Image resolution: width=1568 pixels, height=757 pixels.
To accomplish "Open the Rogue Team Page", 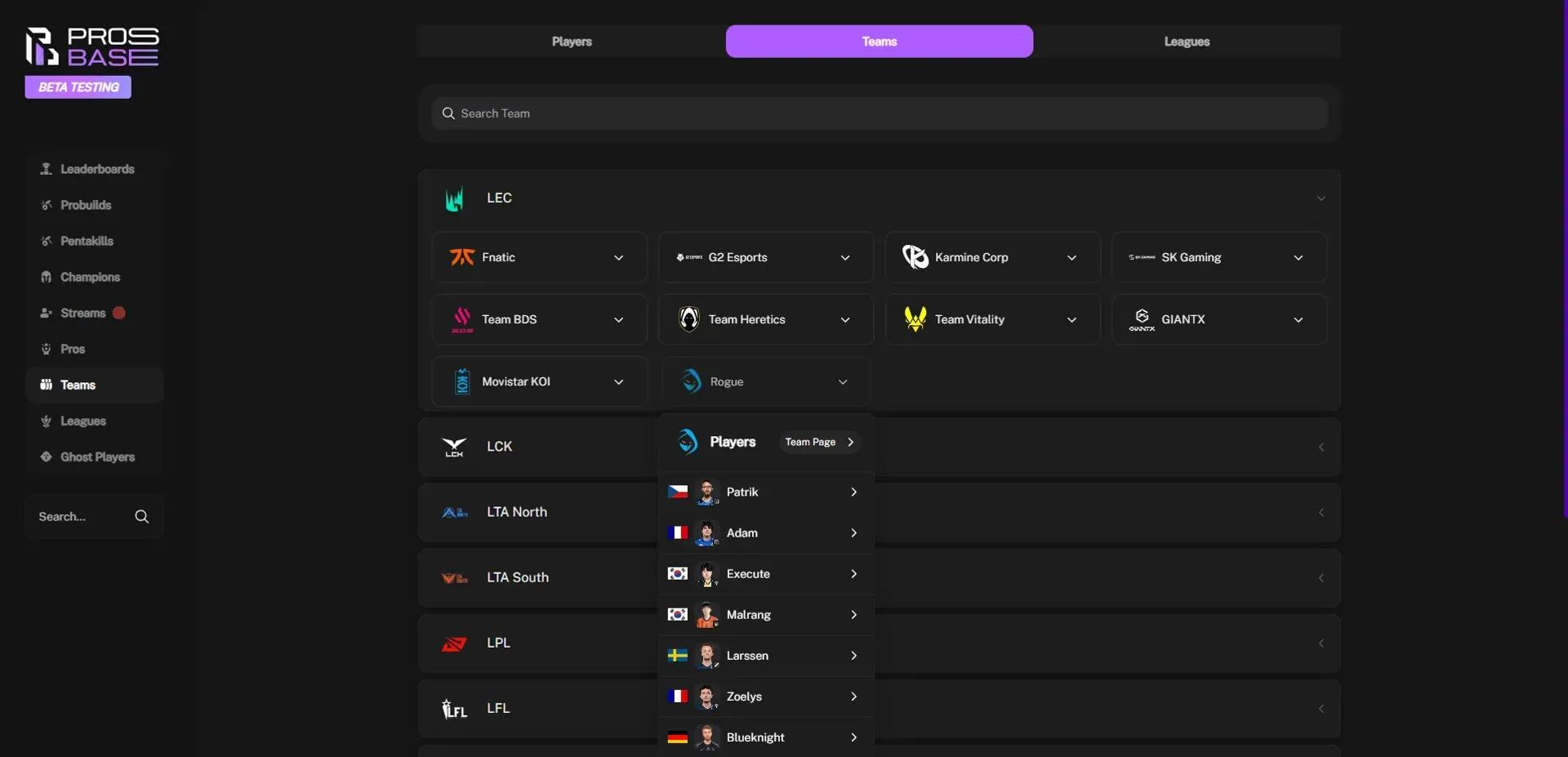I will [819, 442].
